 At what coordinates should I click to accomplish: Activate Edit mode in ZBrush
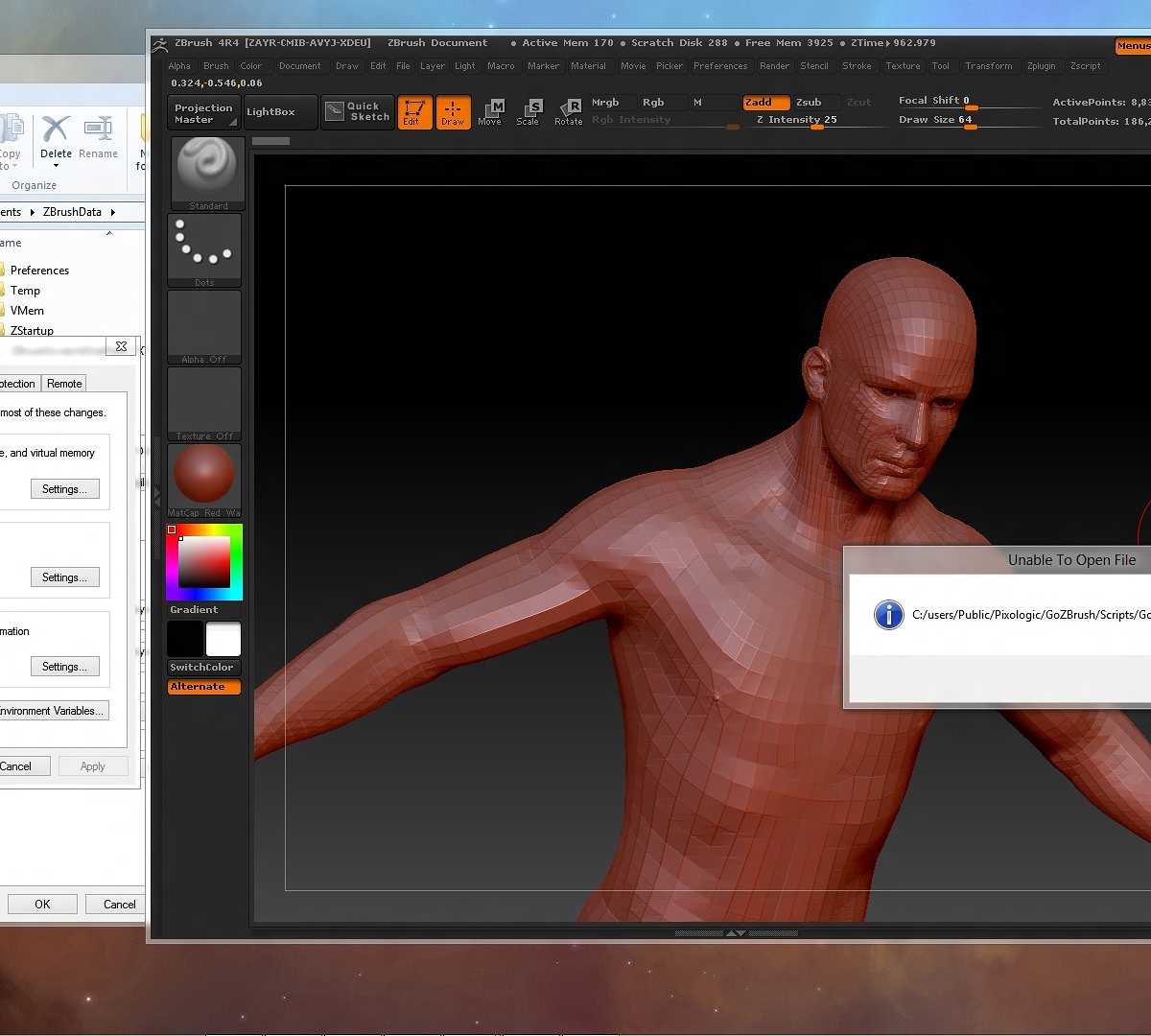point(414,112)
